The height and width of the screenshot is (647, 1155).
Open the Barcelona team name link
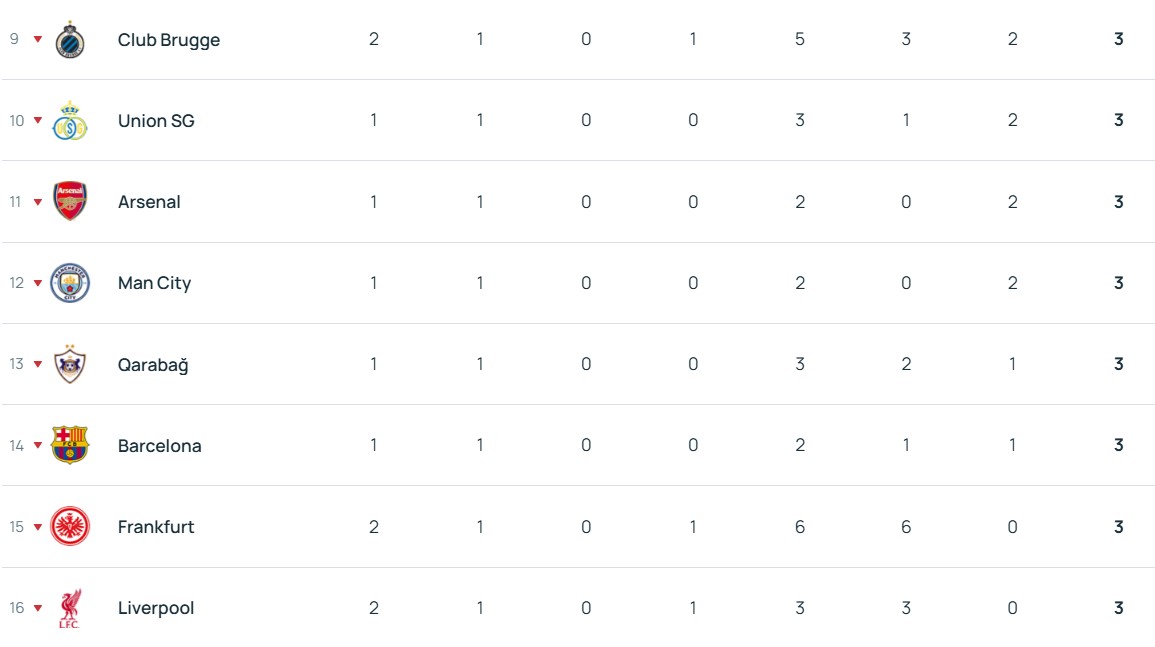pyautogui.click(x=159, y=446)
